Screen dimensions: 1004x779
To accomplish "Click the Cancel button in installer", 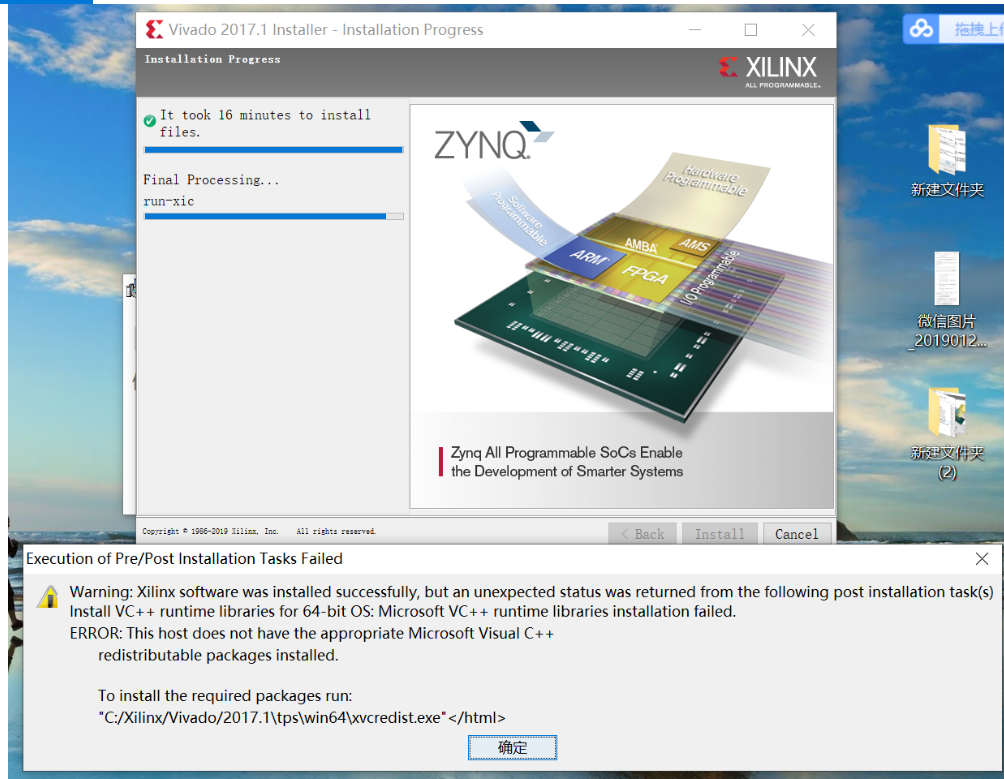I will tap(797, 534).
